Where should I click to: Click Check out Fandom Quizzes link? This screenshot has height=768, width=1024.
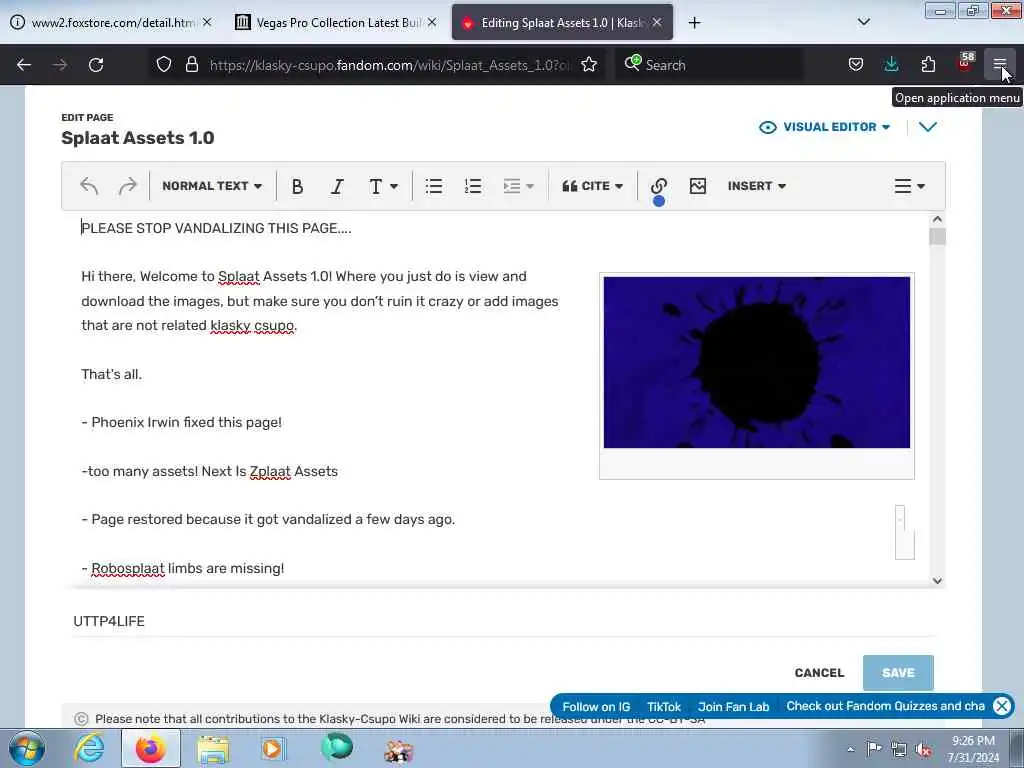click(885, 706)
